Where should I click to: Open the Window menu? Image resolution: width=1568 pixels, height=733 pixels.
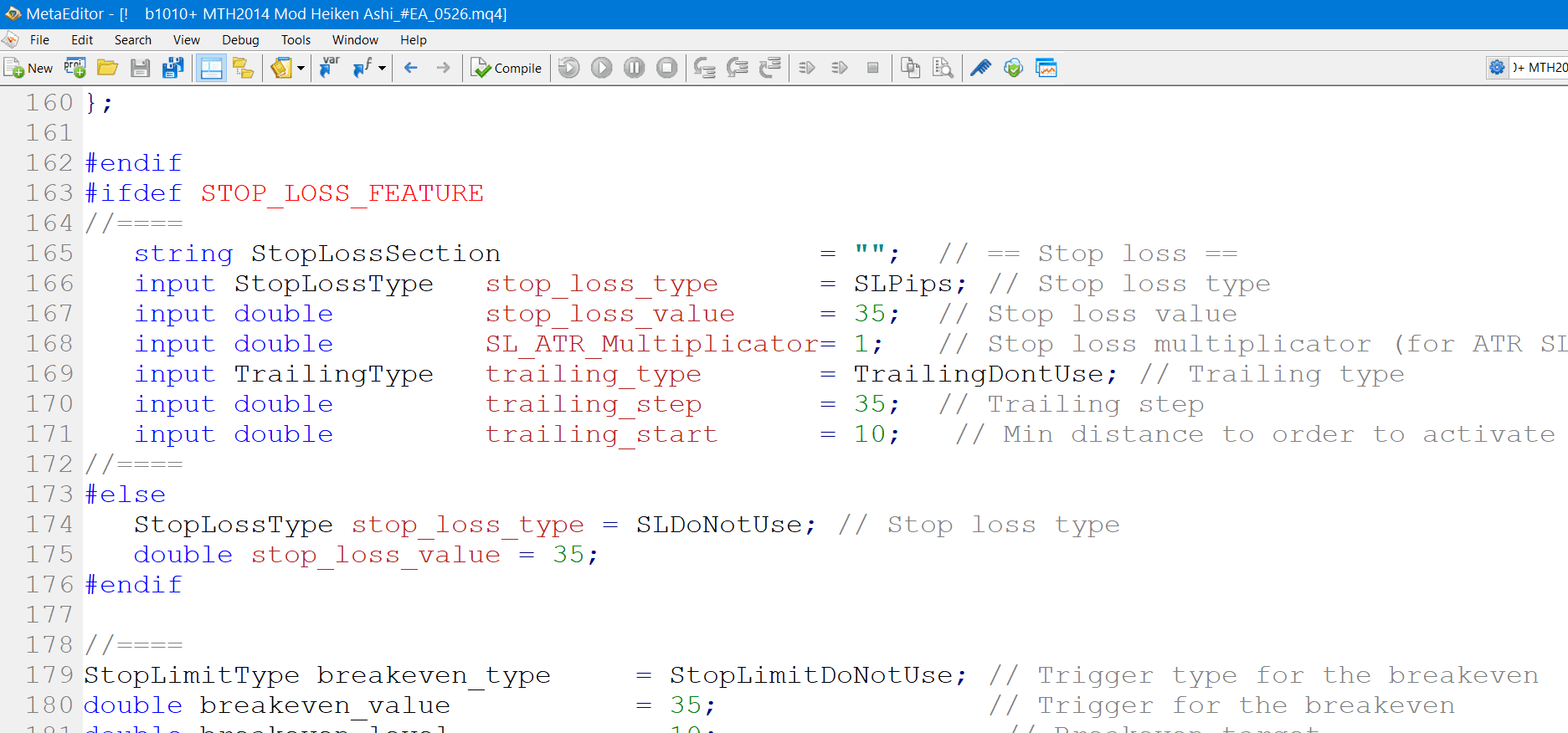pyautogui.click(x=355, y=39)
